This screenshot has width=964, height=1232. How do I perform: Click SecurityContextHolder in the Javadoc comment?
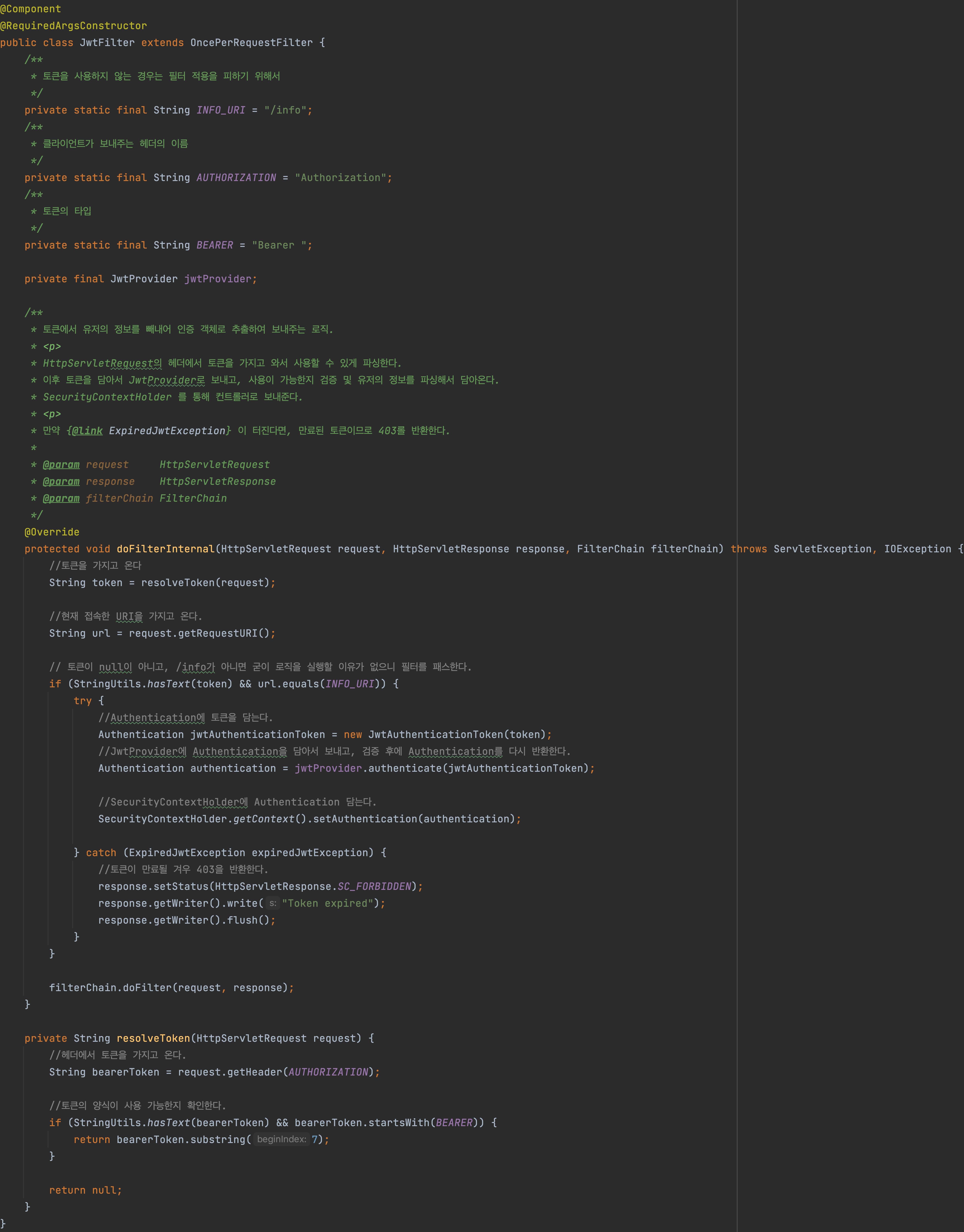pyautogui.click(x=107, y=397)
